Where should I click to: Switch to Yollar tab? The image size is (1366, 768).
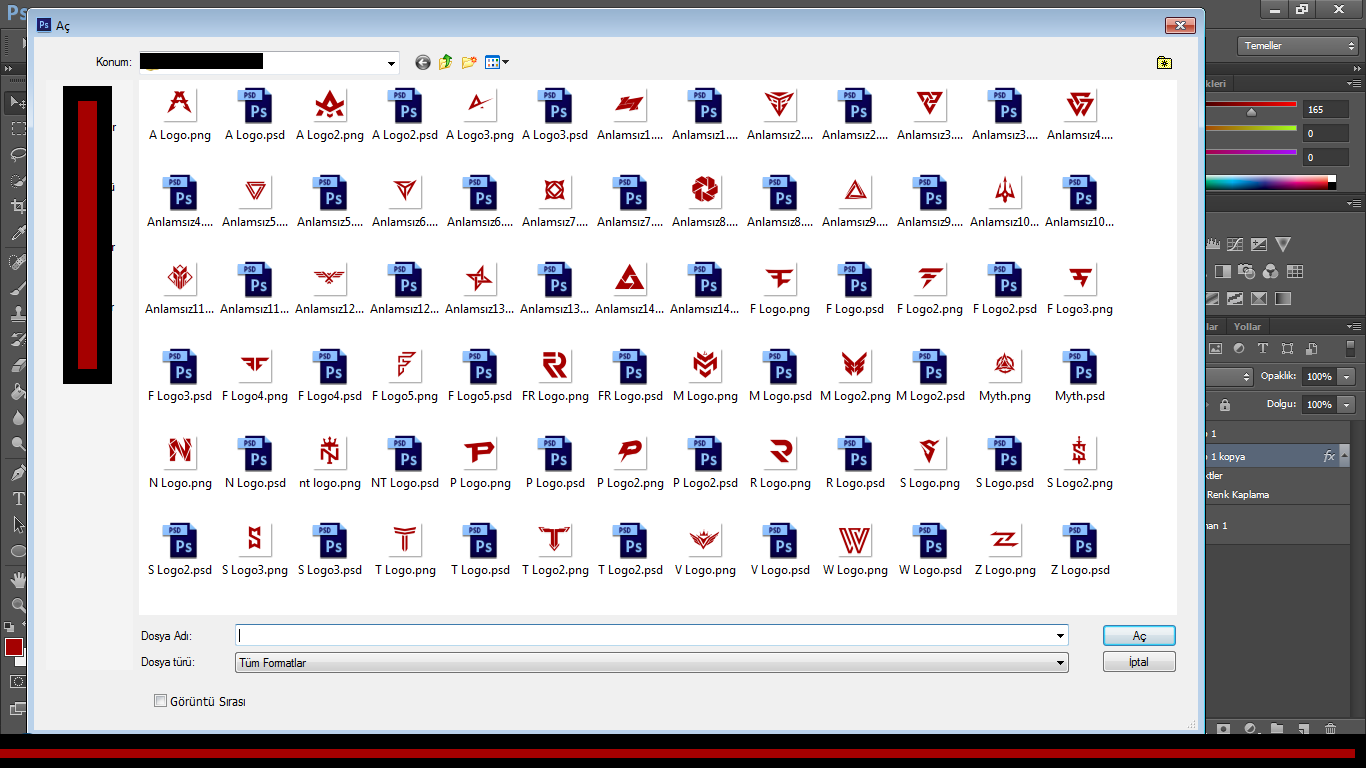point(1247,326)
